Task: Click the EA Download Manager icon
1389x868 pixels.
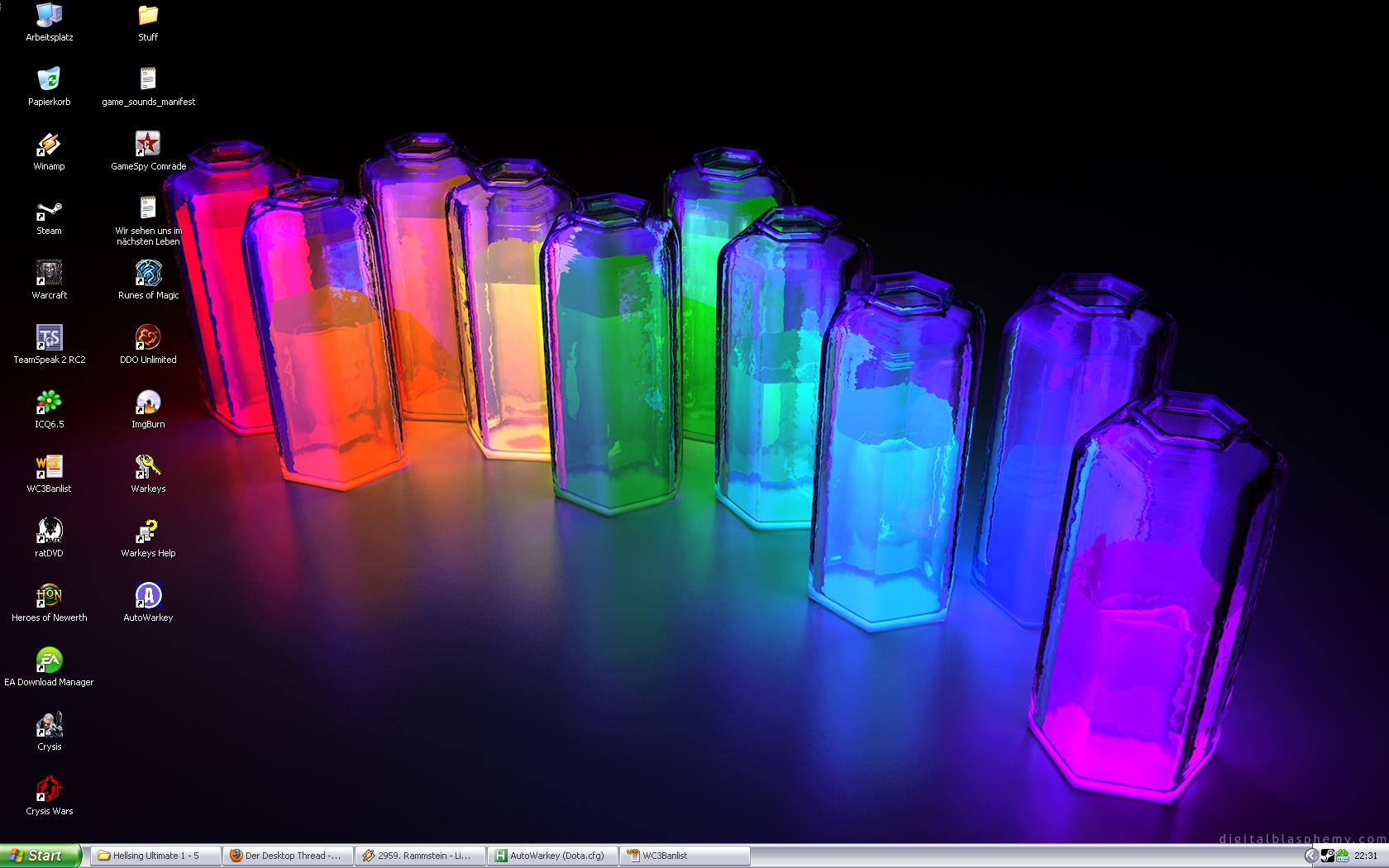Action: click(x=49, y=661)
